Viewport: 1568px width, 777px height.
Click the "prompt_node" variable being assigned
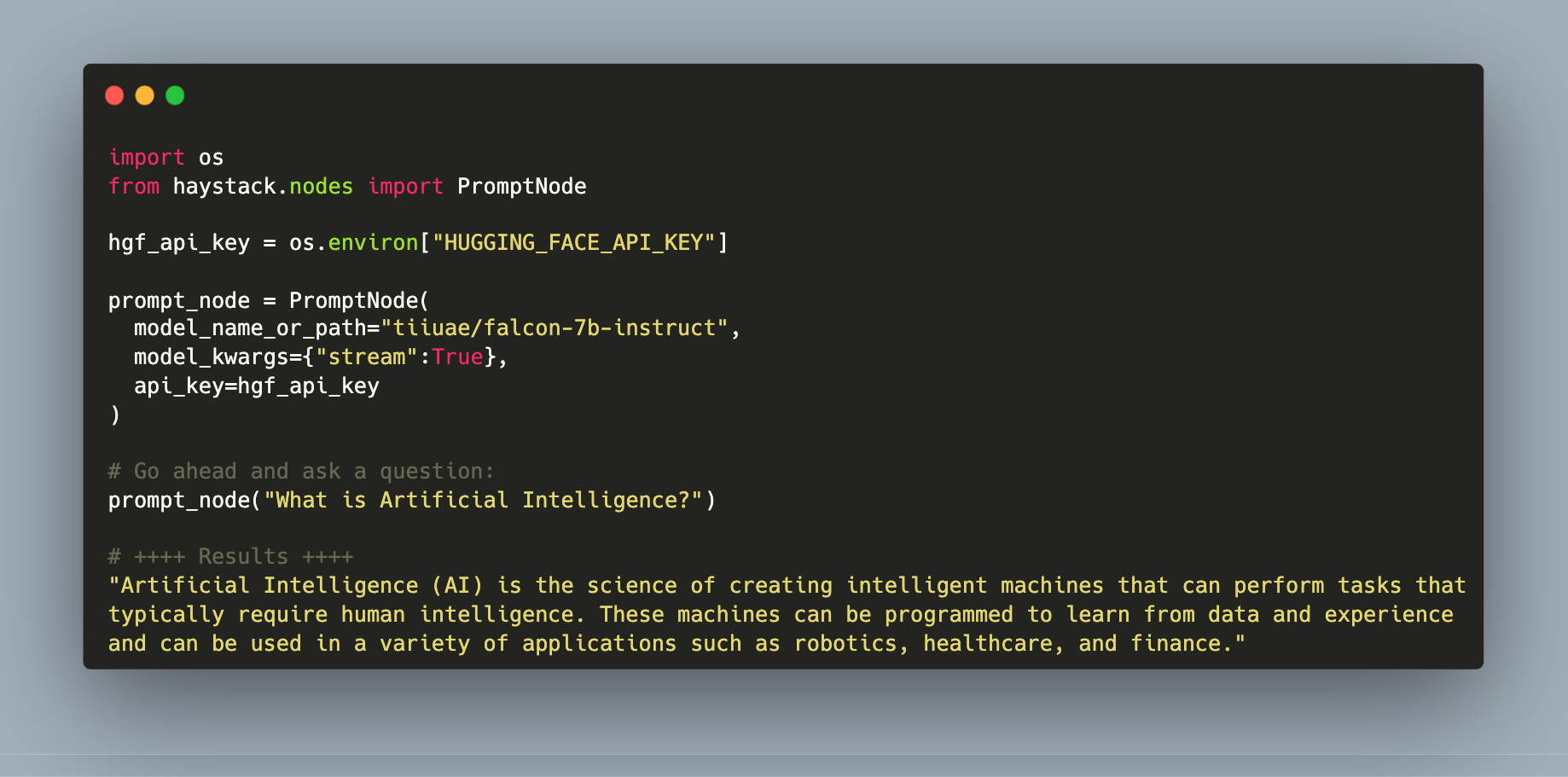(x=178, y=301)
